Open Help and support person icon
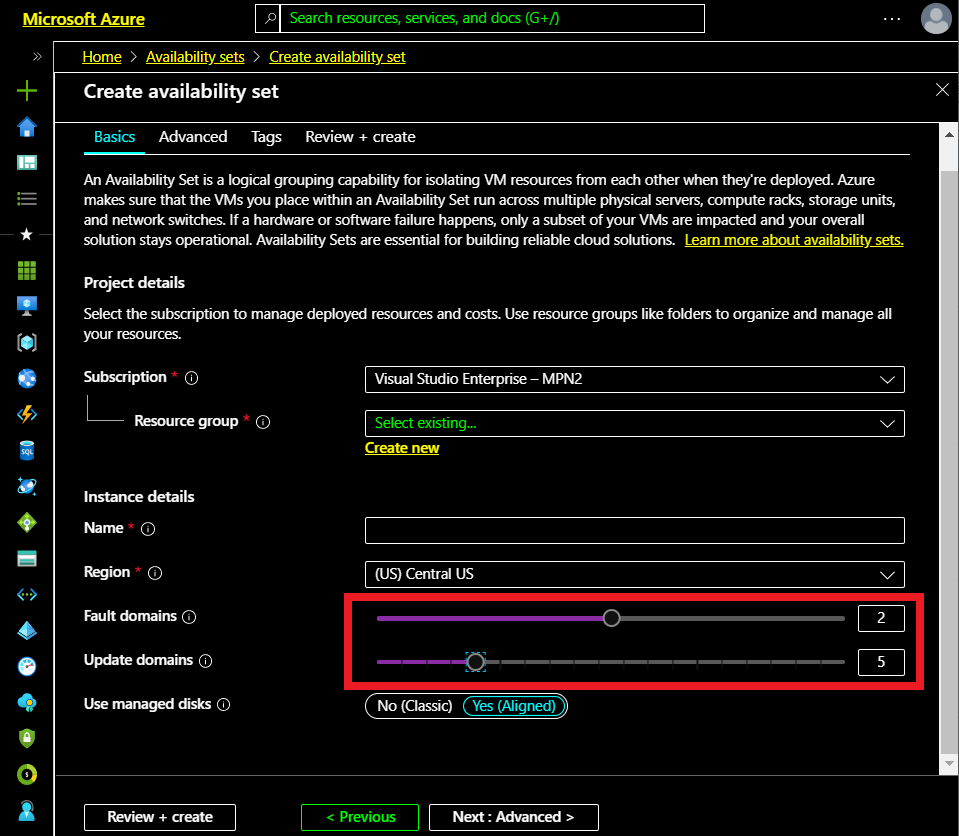The width and height of the screenshot is (959, 836). pos(27,811)
